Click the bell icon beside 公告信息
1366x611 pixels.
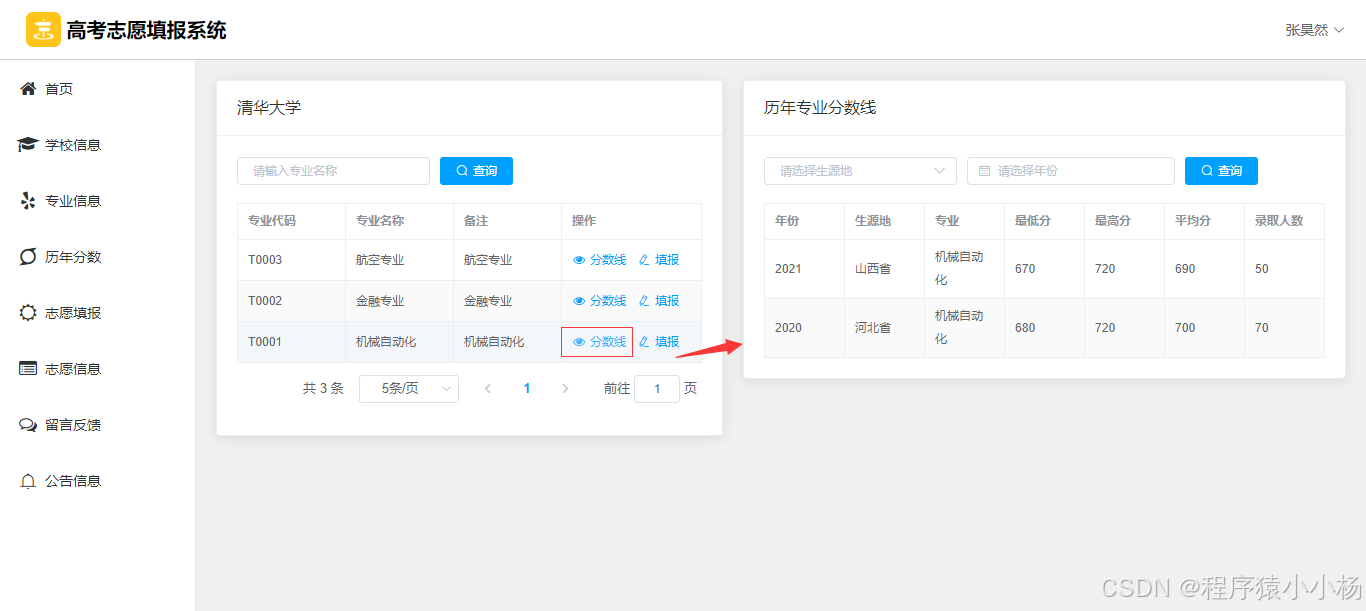pyautogui.click(x=28, y=481)
